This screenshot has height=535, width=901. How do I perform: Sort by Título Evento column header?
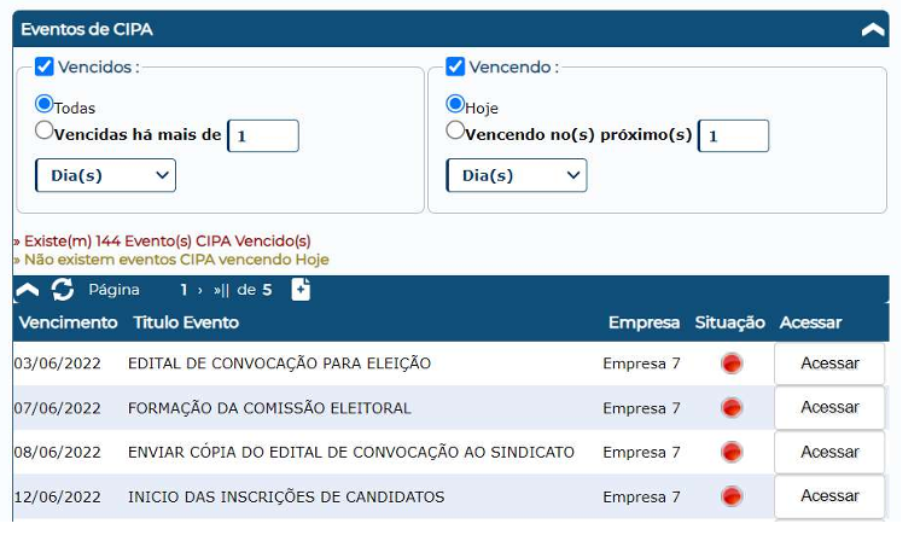pos(186,323)
